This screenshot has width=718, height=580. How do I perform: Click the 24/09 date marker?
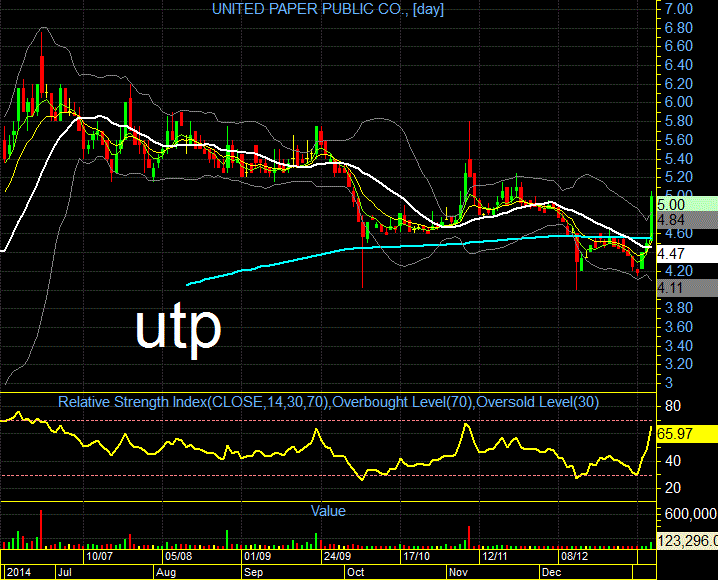[337, 556]
